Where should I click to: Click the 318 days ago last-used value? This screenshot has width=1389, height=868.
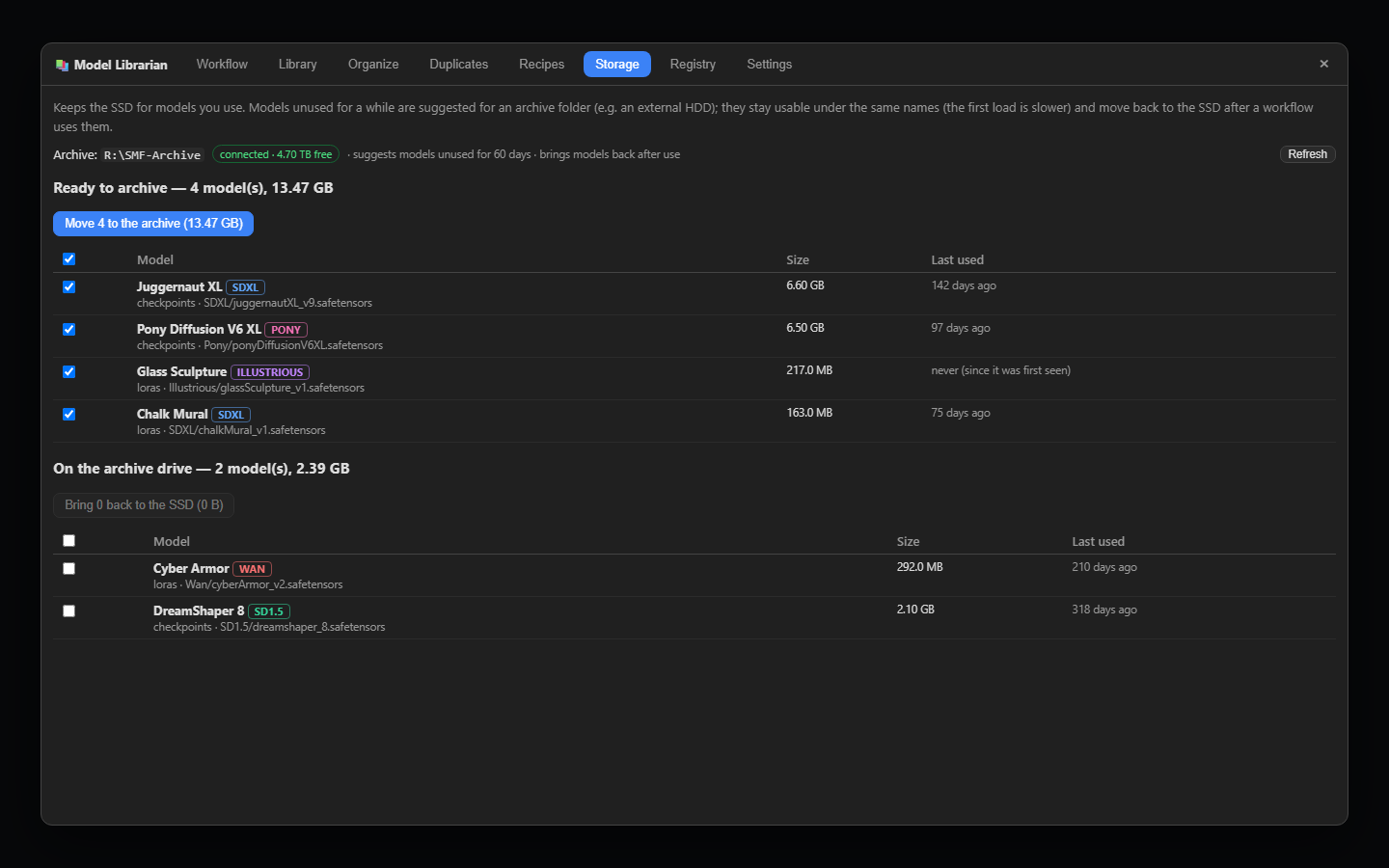(1104, 610)
